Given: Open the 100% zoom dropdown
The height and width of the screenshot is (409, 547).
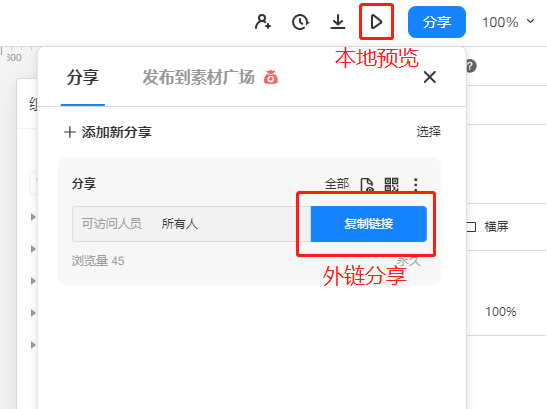Looking at the screenshot, I should 508,22.
